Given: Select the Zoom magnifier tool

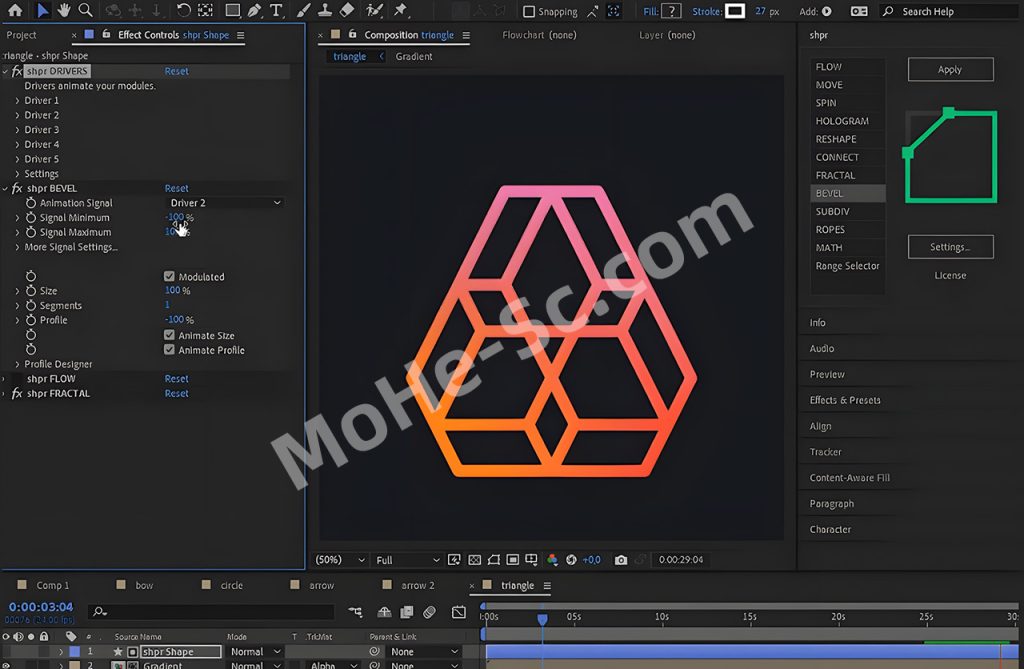Looking at the screenshot, I should point(86,11).
